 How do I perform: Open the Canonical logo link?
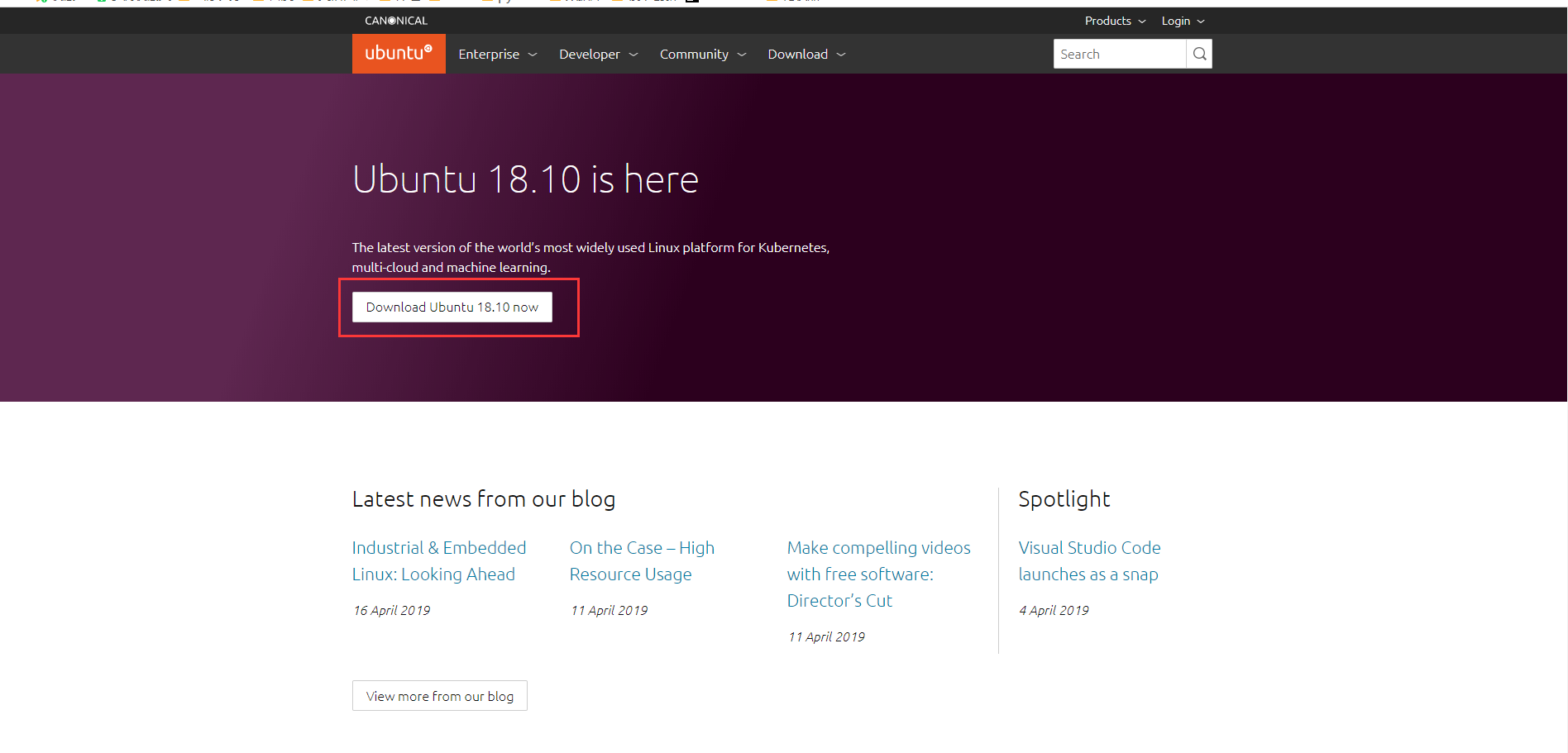click(396, 21)
